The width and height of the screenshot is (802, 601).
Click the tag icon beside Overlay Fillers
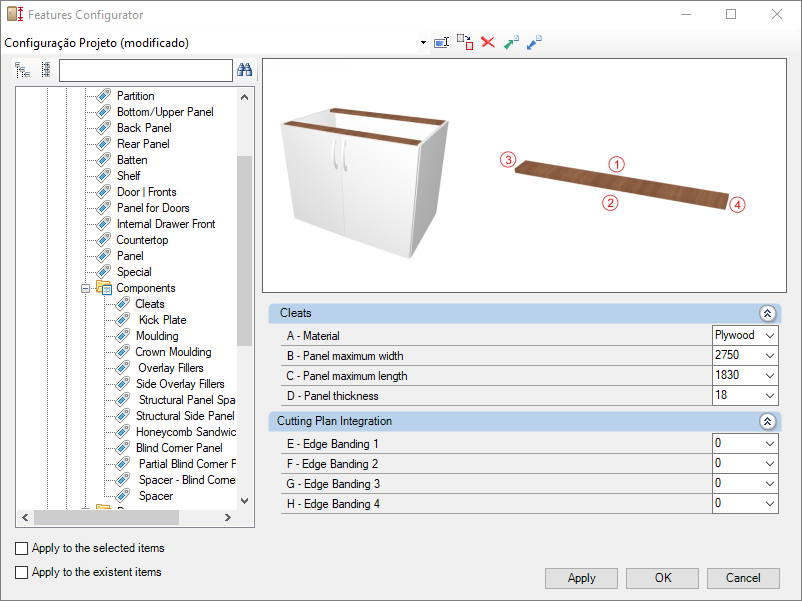tap(123, 368)
